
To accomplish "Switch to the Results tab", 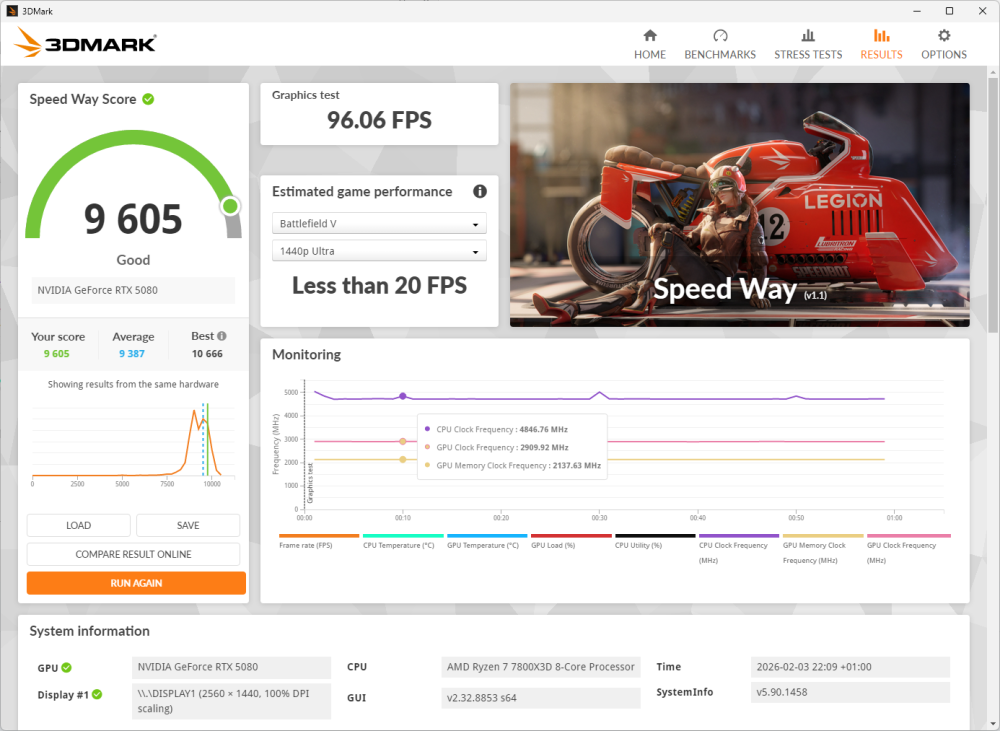I will [x=881, y=43].
